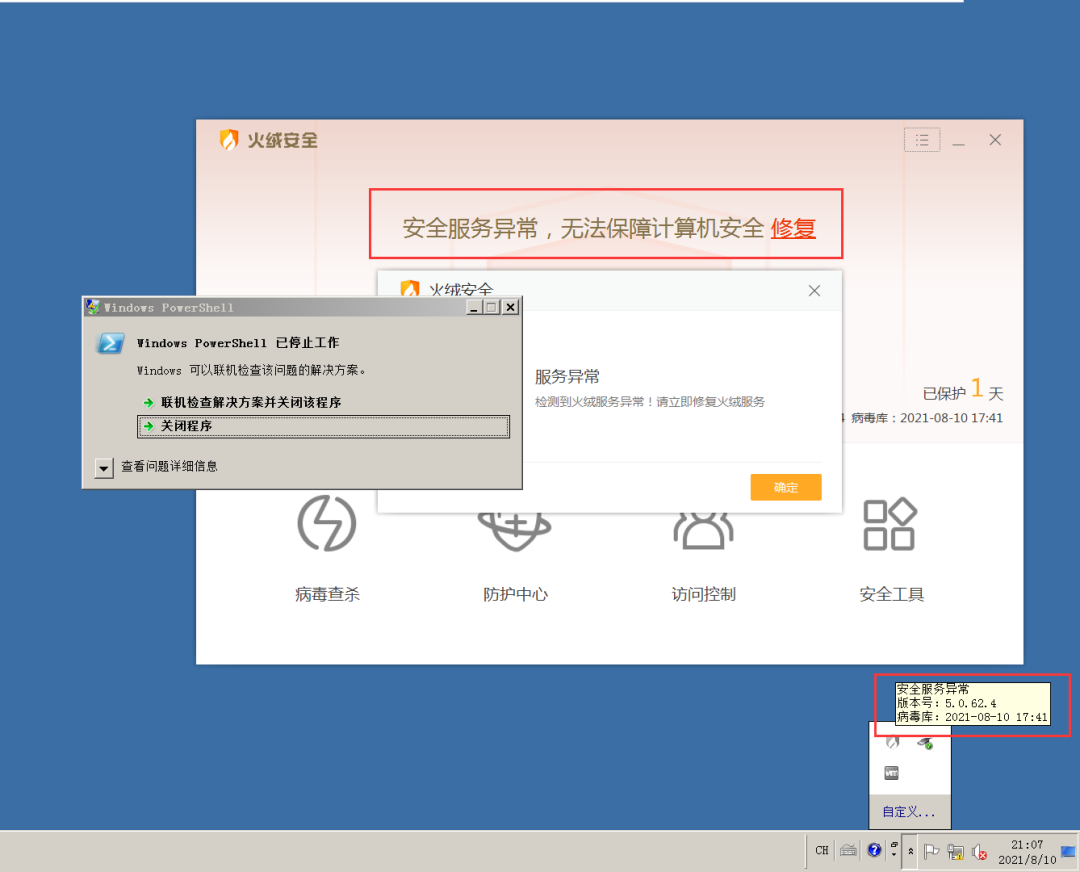Close the Huorong main window

[x=995, y=140]
